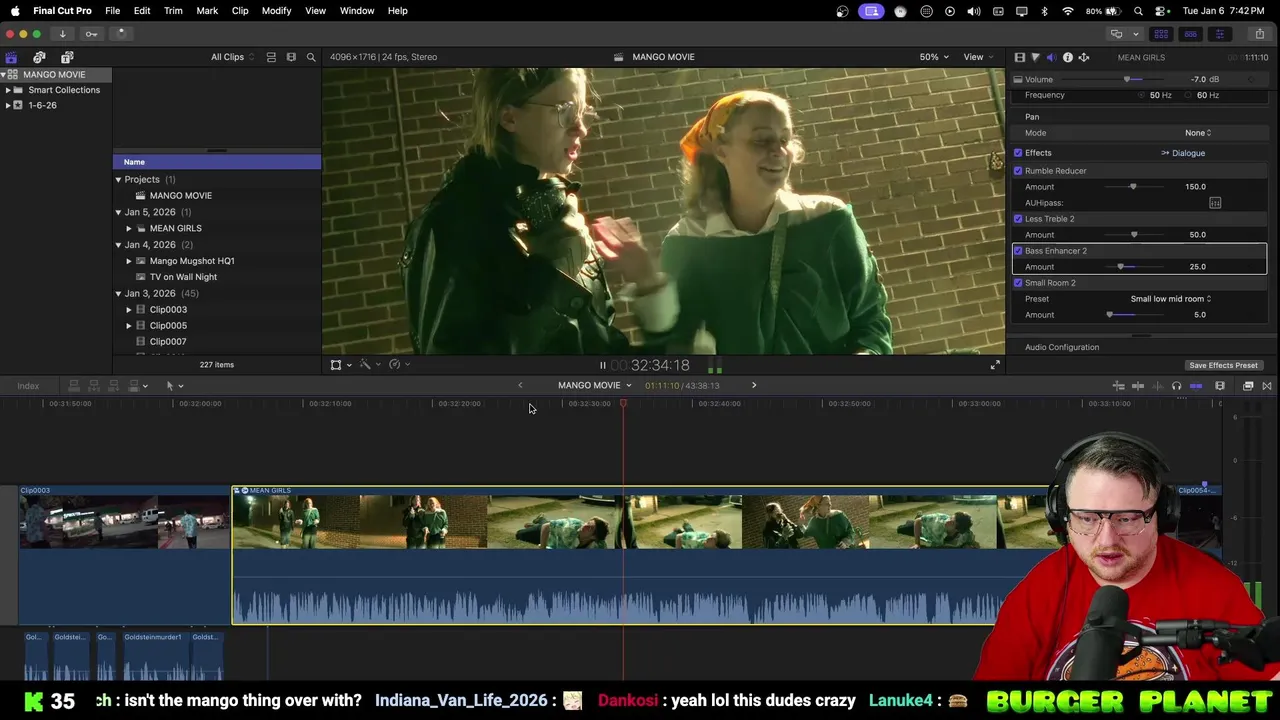Click the Import Media arrow button
1280x720 pixels.
62,34
